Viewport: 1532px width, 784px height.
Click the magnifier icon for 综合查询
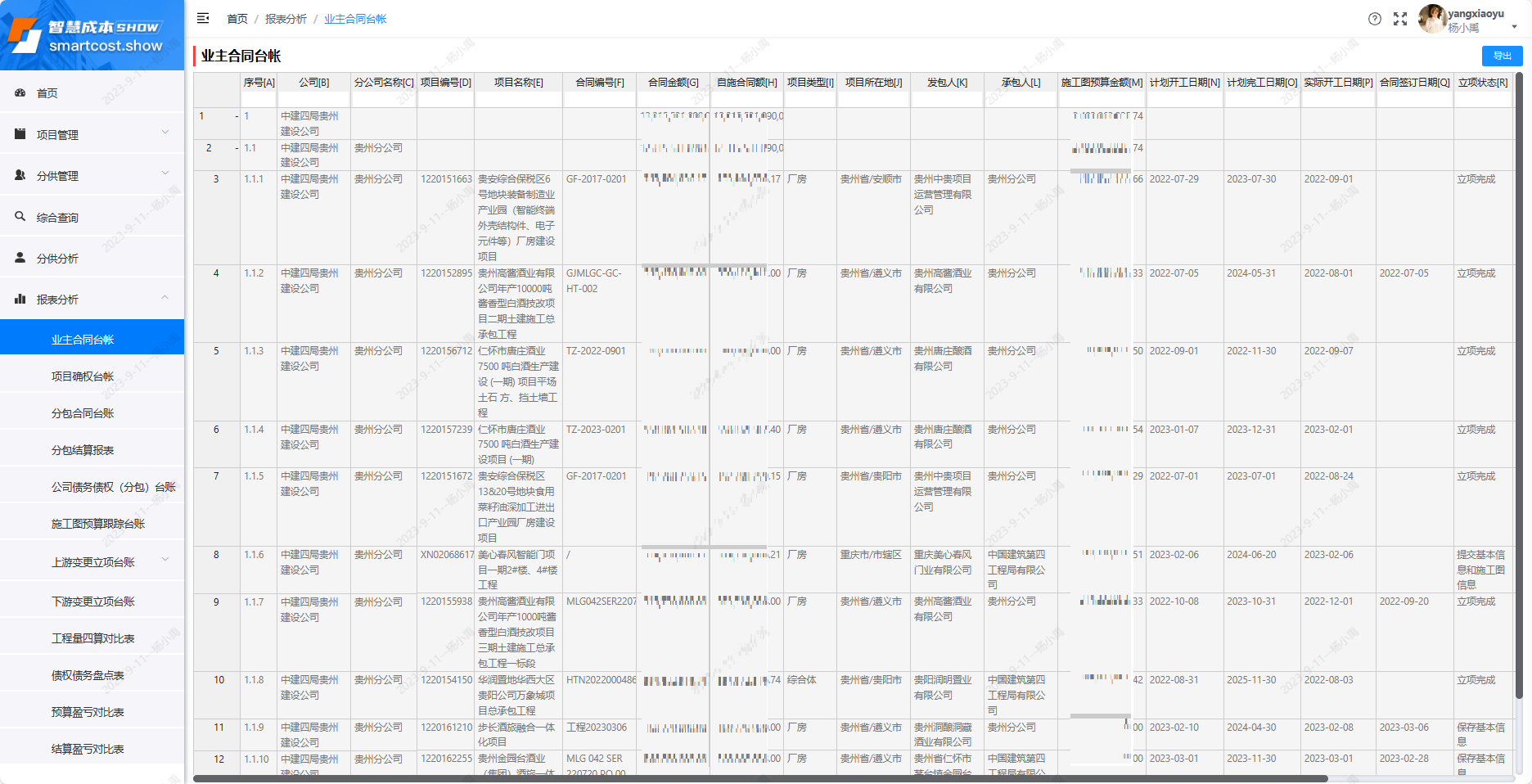[x=20, y=217]
